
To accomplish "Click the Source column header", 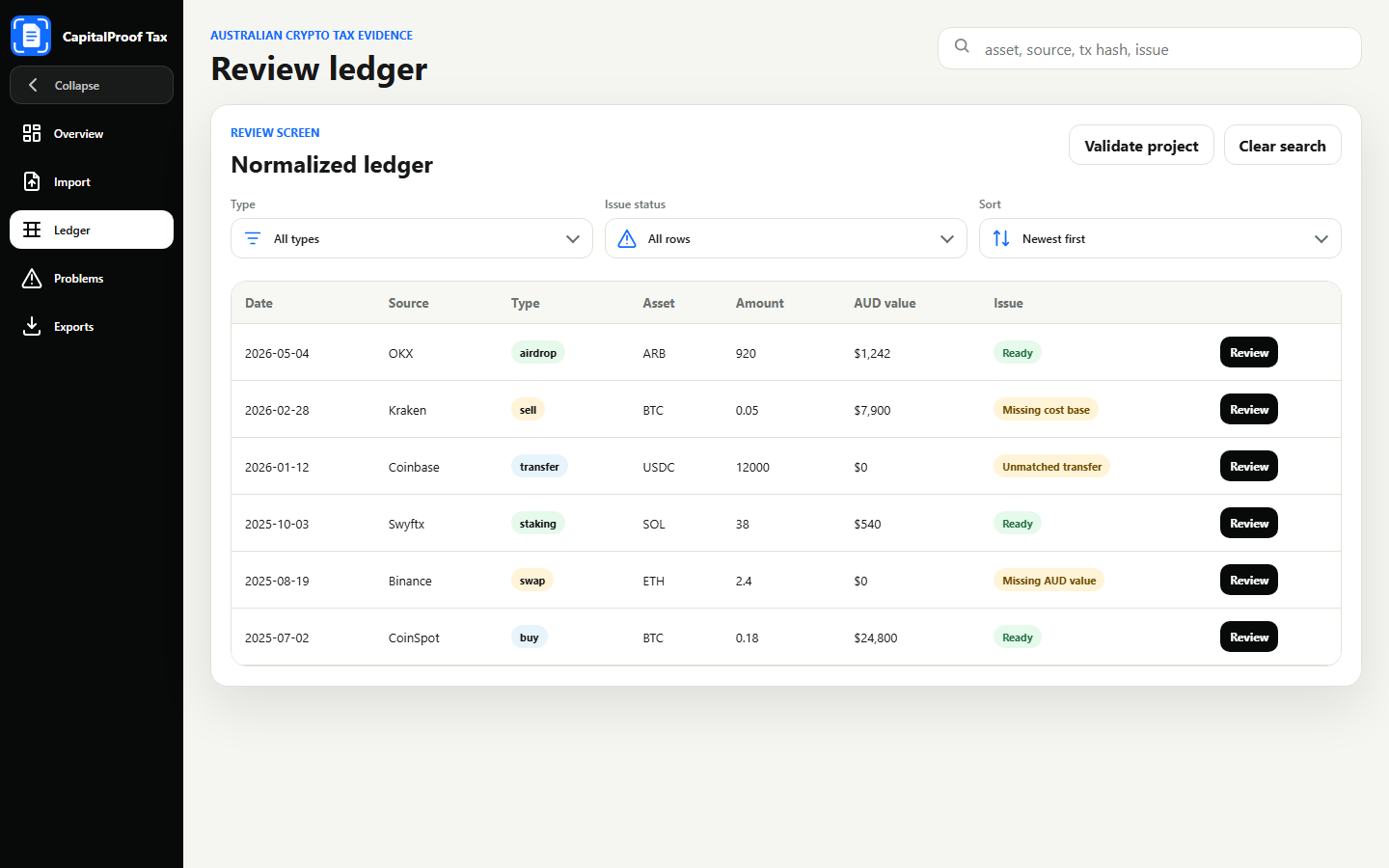I will [x=408, y=303].
